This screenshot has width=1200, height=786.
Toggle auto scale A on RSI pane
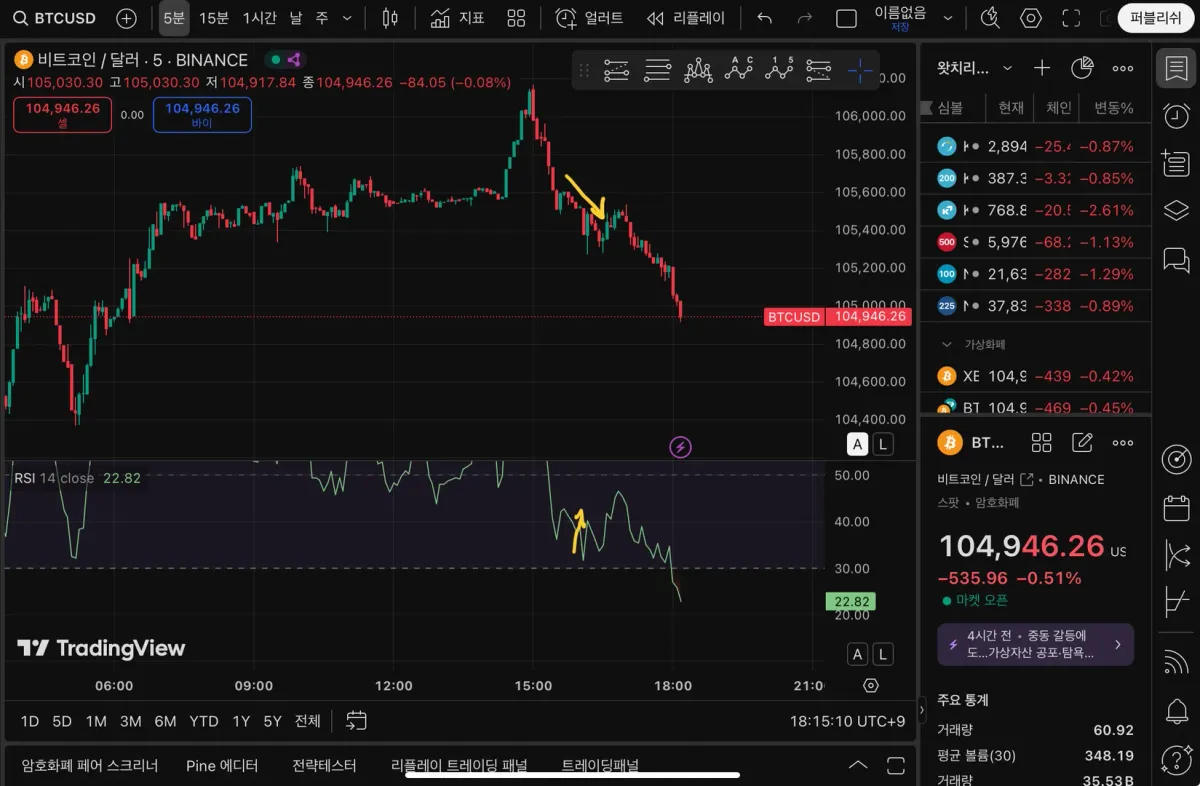(x=857, y=654)
